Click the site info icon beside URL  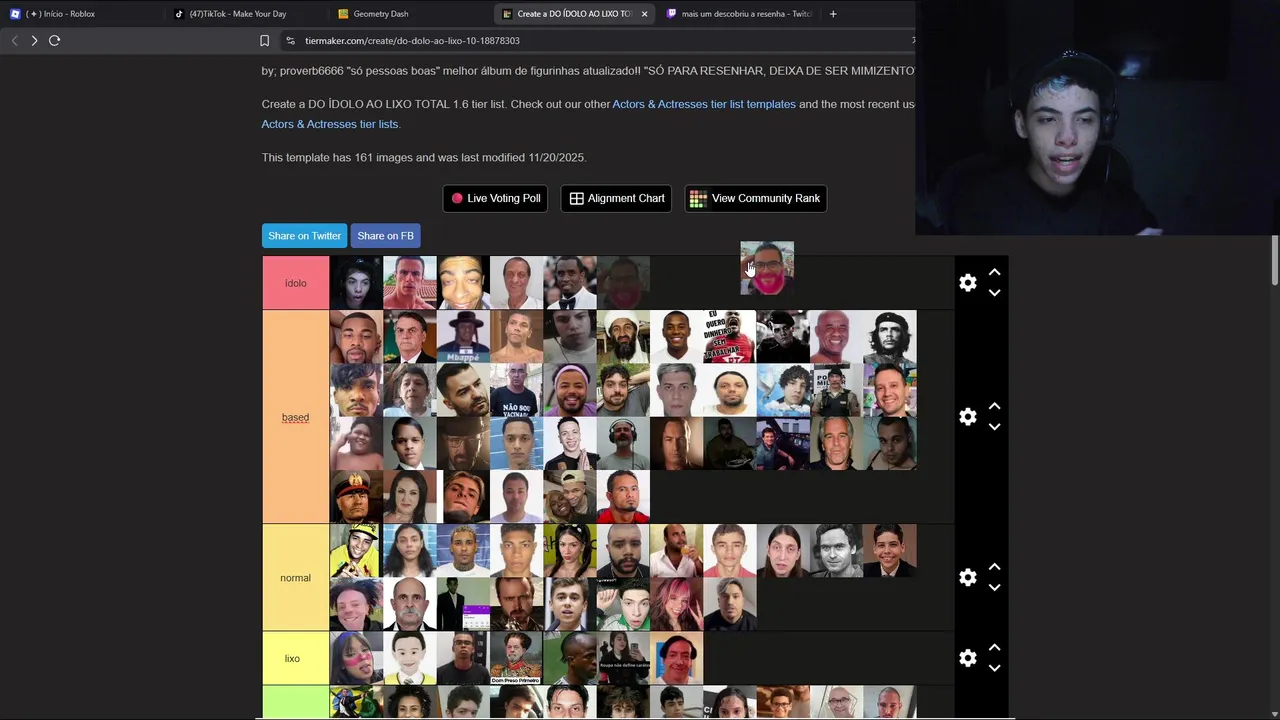pos(290,41)
